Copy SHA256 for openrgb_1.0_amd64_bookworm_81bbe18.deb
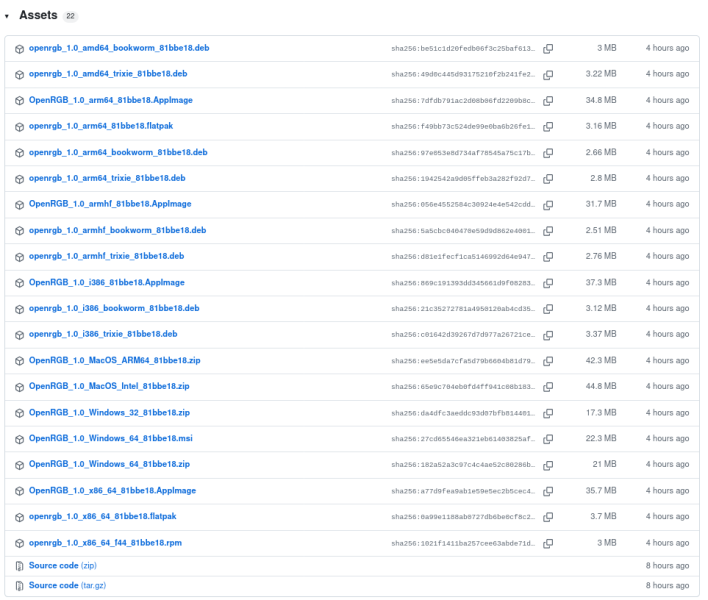The height and width of the screenshot is (600, 708). tap(548, 48)
